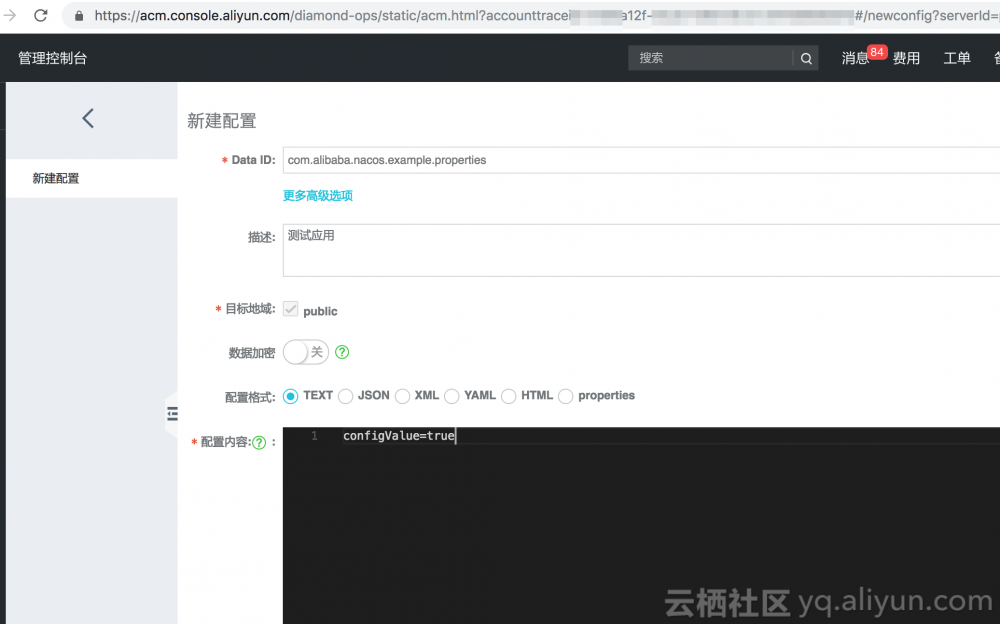Click the browser refresh icon
Screen dimensions: 1000x624
click(x=40, y=15)
